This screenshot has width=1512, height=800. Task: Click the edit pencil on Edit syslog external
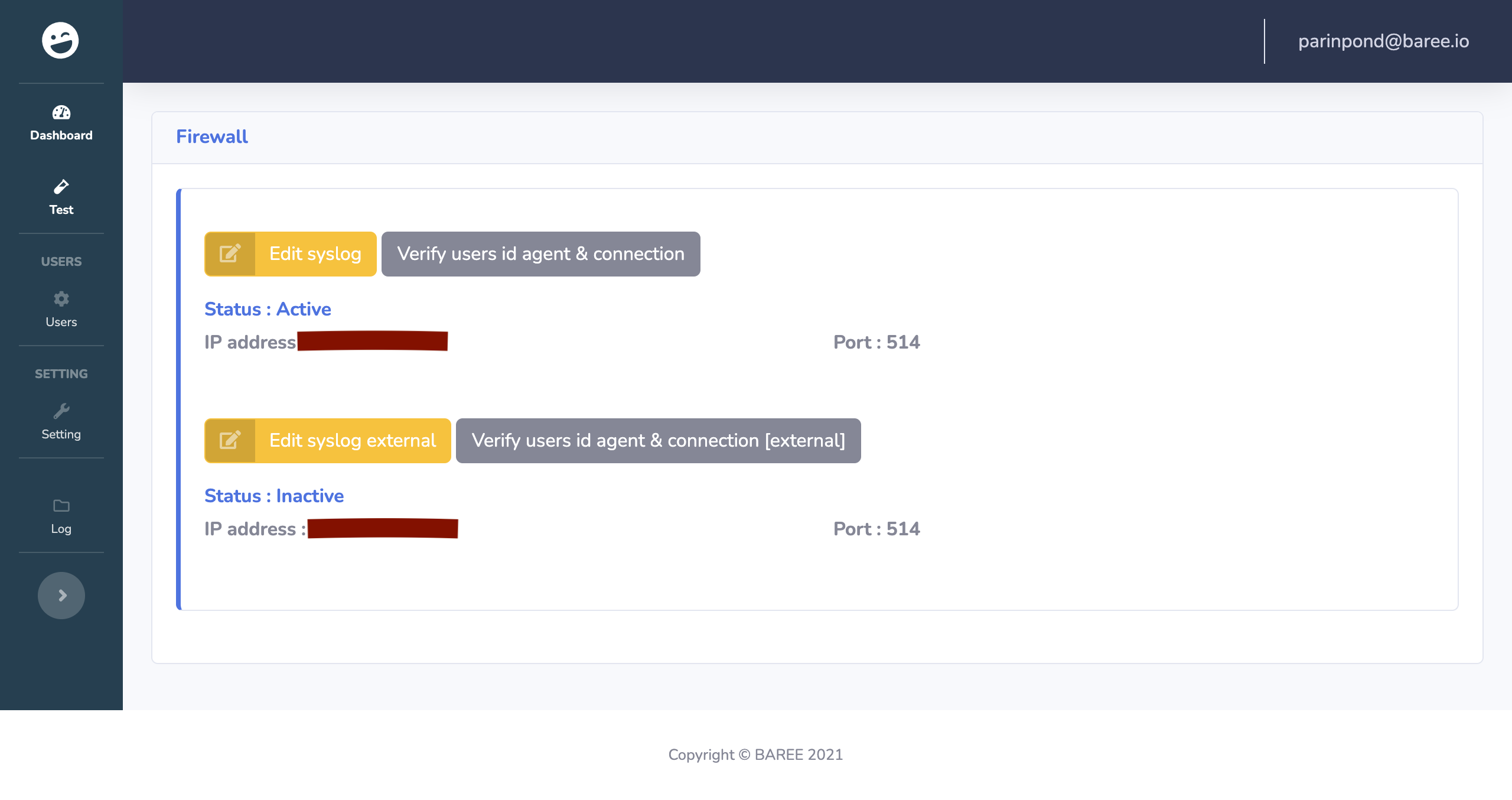(230, 440)
